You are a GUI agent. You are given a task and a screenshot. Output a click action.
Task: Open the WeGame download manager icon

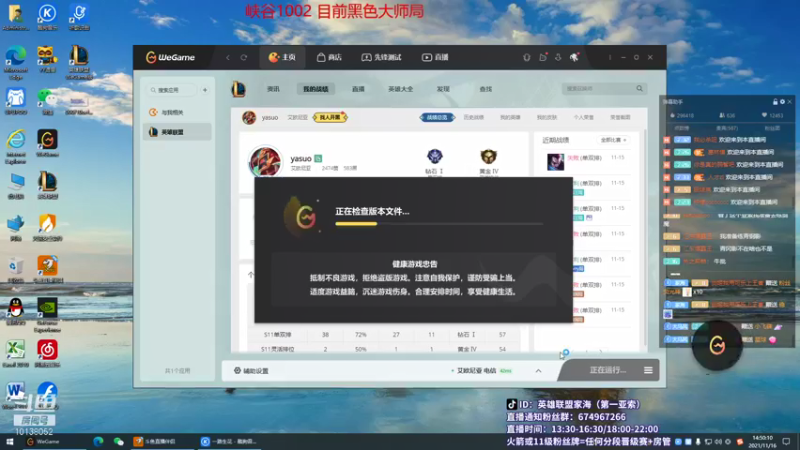pyautogui.click(x=558, y=57)
